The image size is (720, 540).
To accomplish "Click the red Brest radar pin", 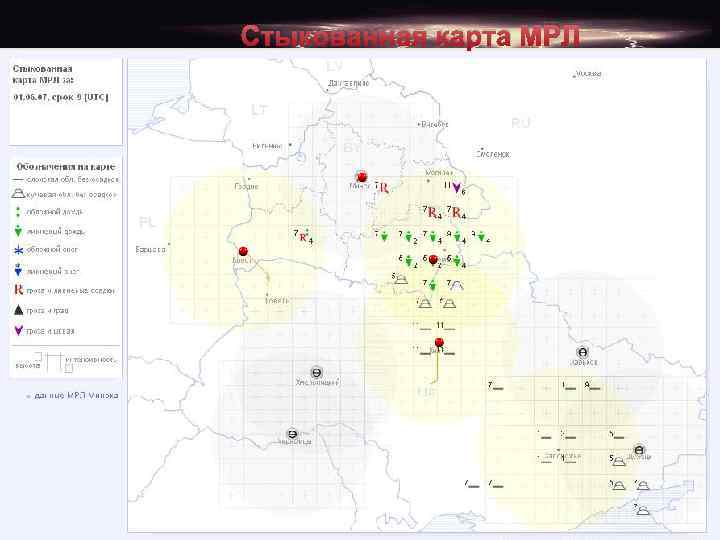I will (x=243, y=251).
